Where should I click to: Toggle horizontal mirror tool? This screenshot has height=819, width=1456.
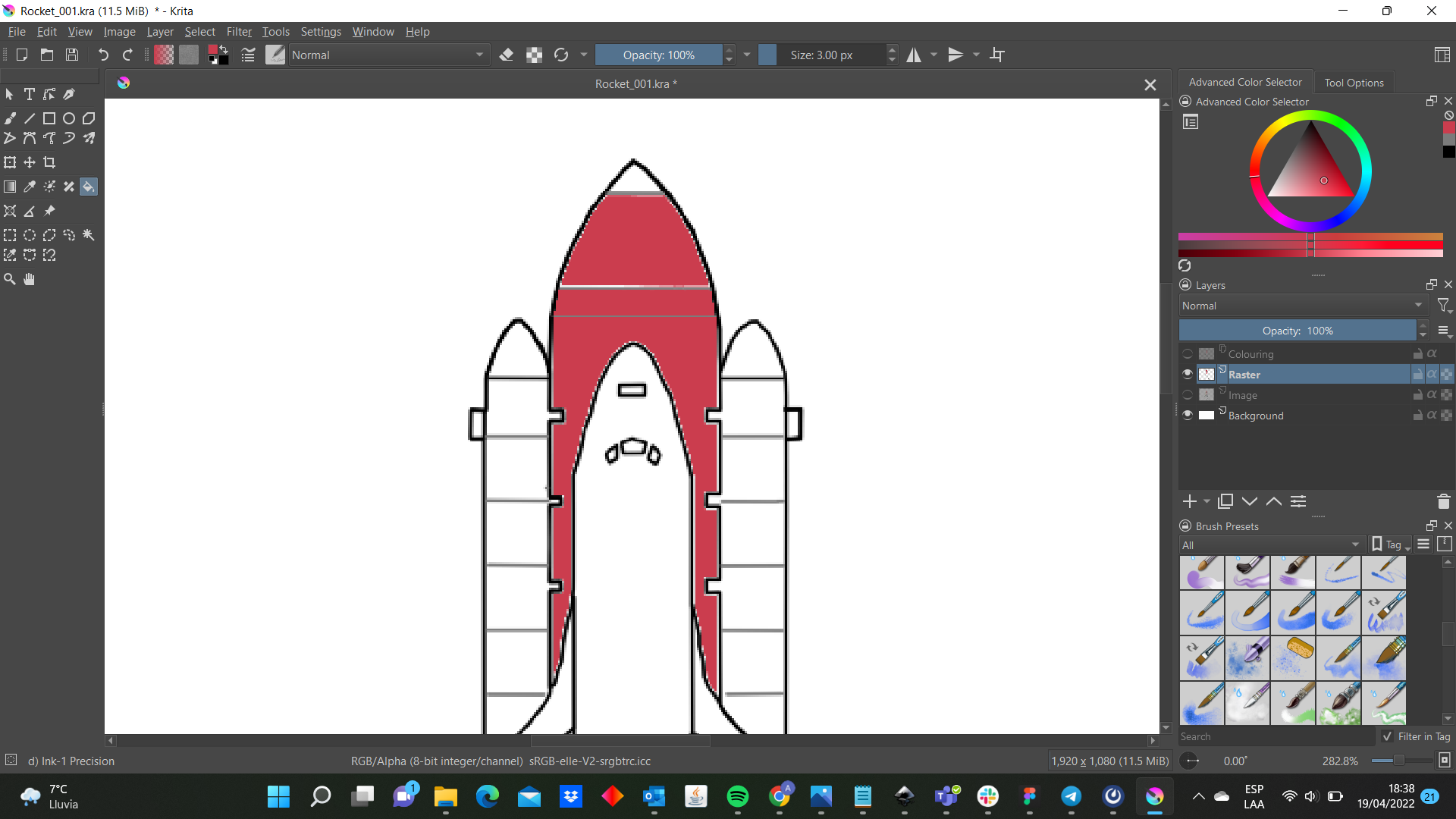(914, 55)
